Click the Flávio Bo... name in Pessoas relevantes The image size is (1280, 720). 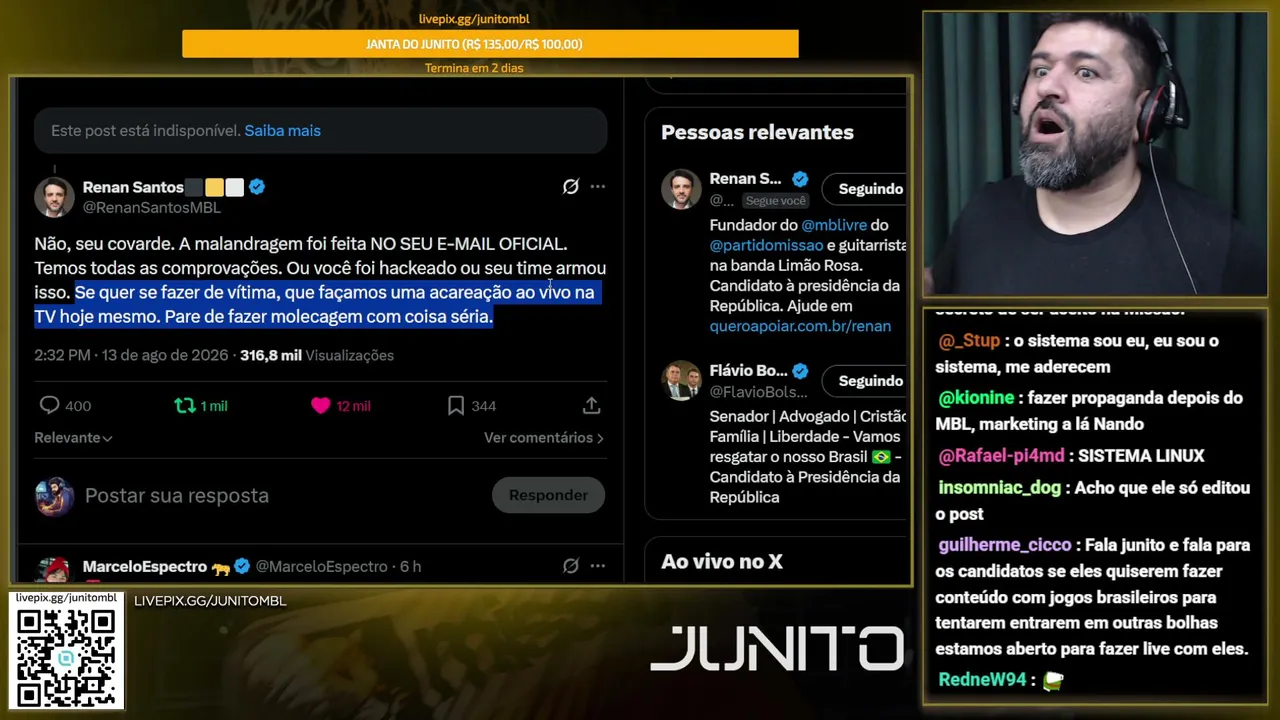748,370
